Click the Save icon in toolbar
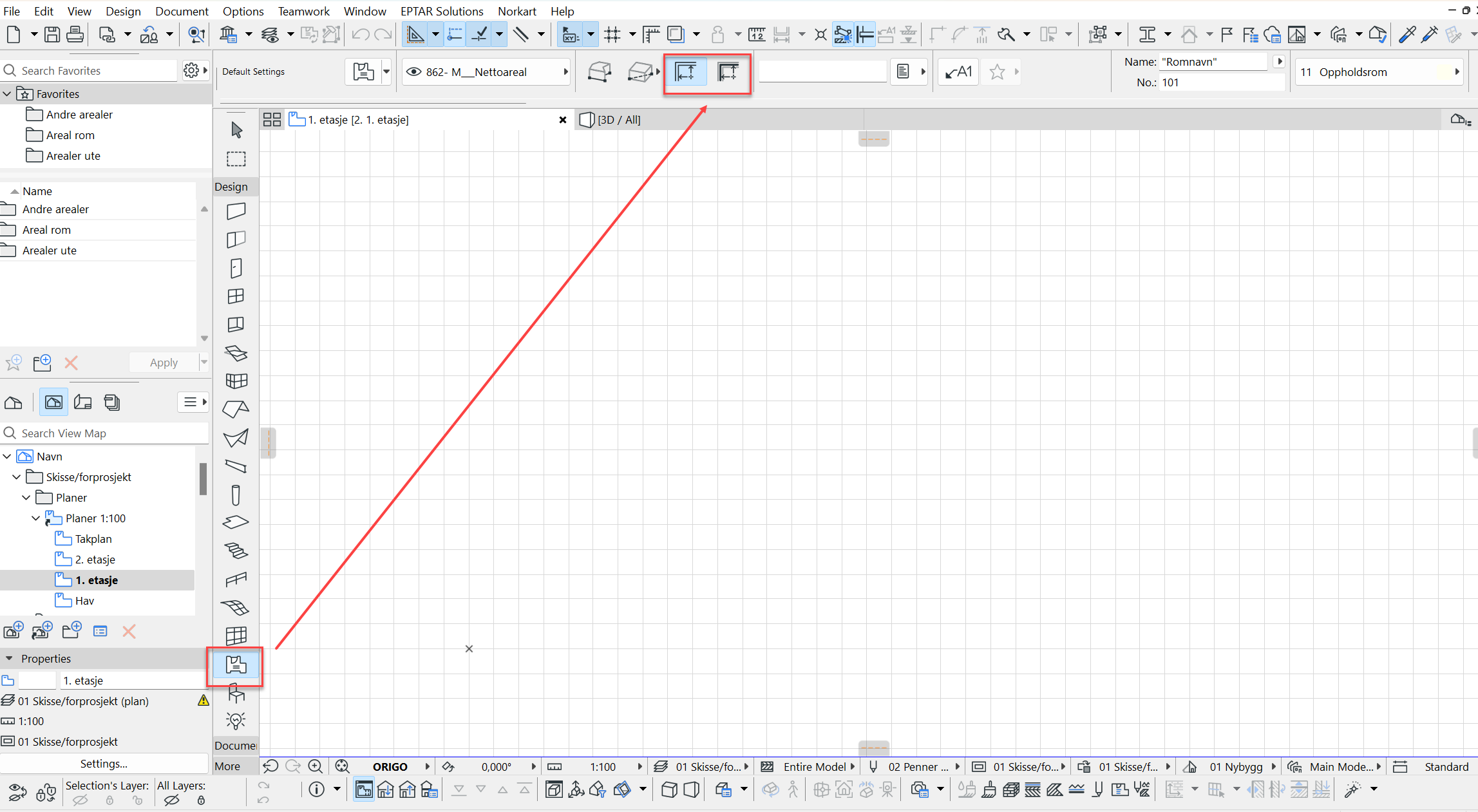Viewport: 1478px width, 812px height. (52, 34)
